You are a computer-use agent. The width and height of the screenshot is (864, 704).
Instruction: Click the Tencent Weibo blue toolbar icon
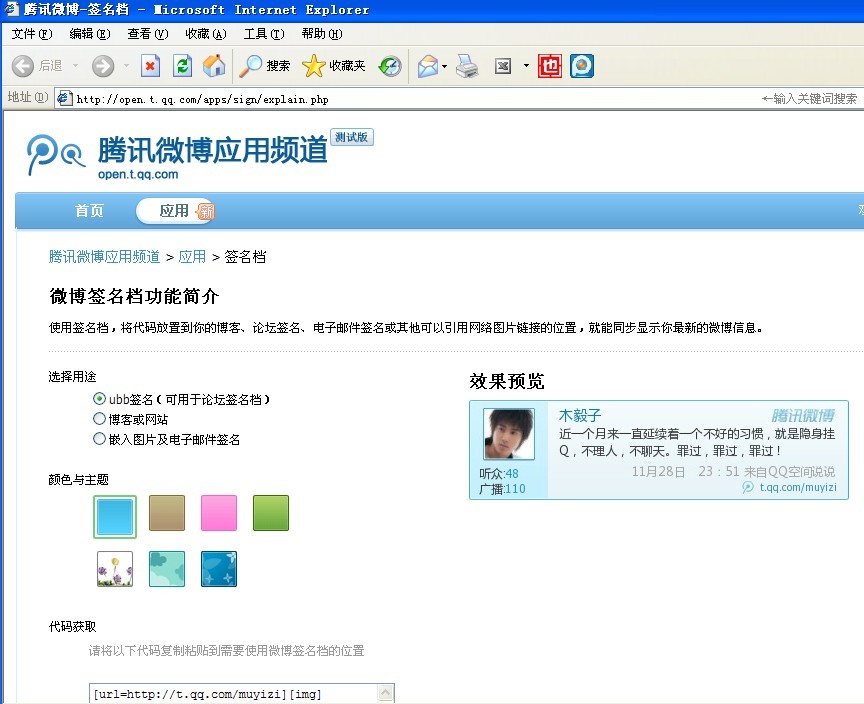click(x=582, y=66)
